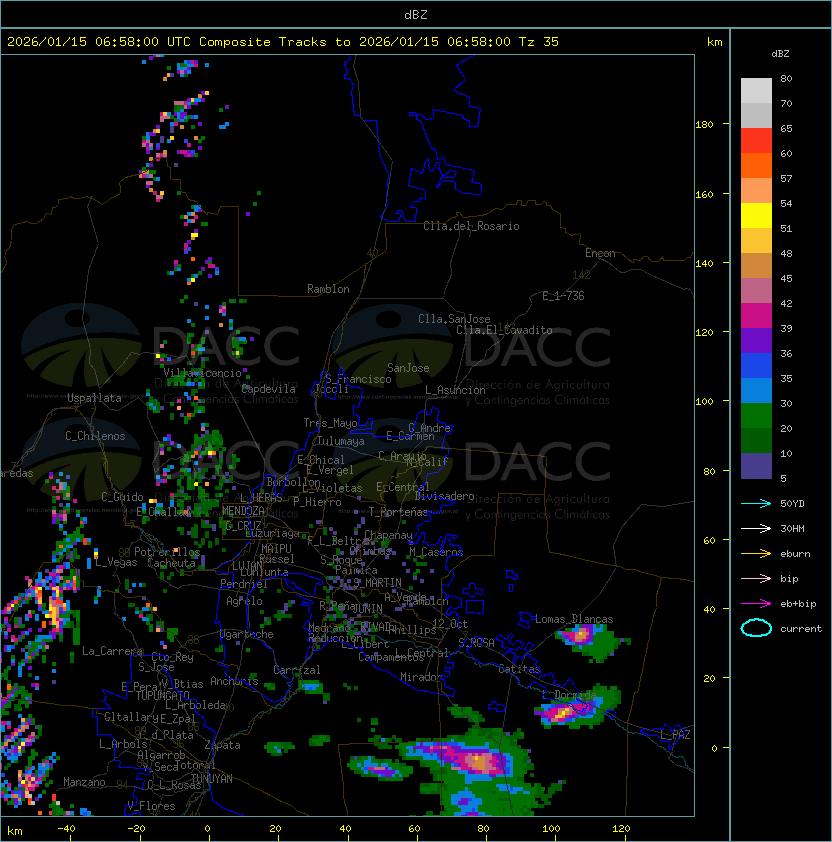The height and width of the screenshot is (842, 832).
Task: Select the slate bottom swatch of dBZ scale
Action: point(756,466)
